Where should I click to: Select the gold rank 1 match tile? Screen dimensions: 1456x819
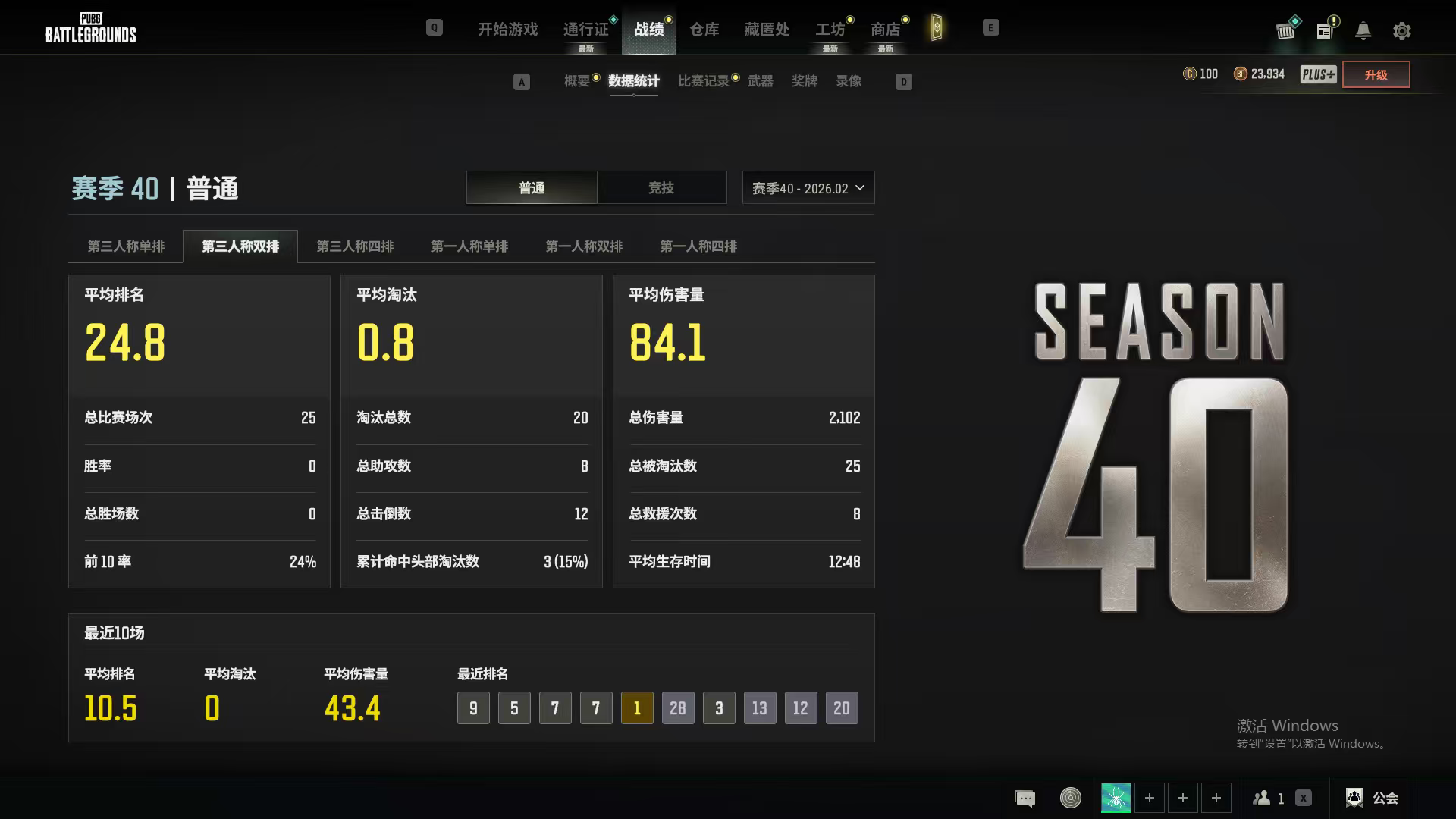637,708
